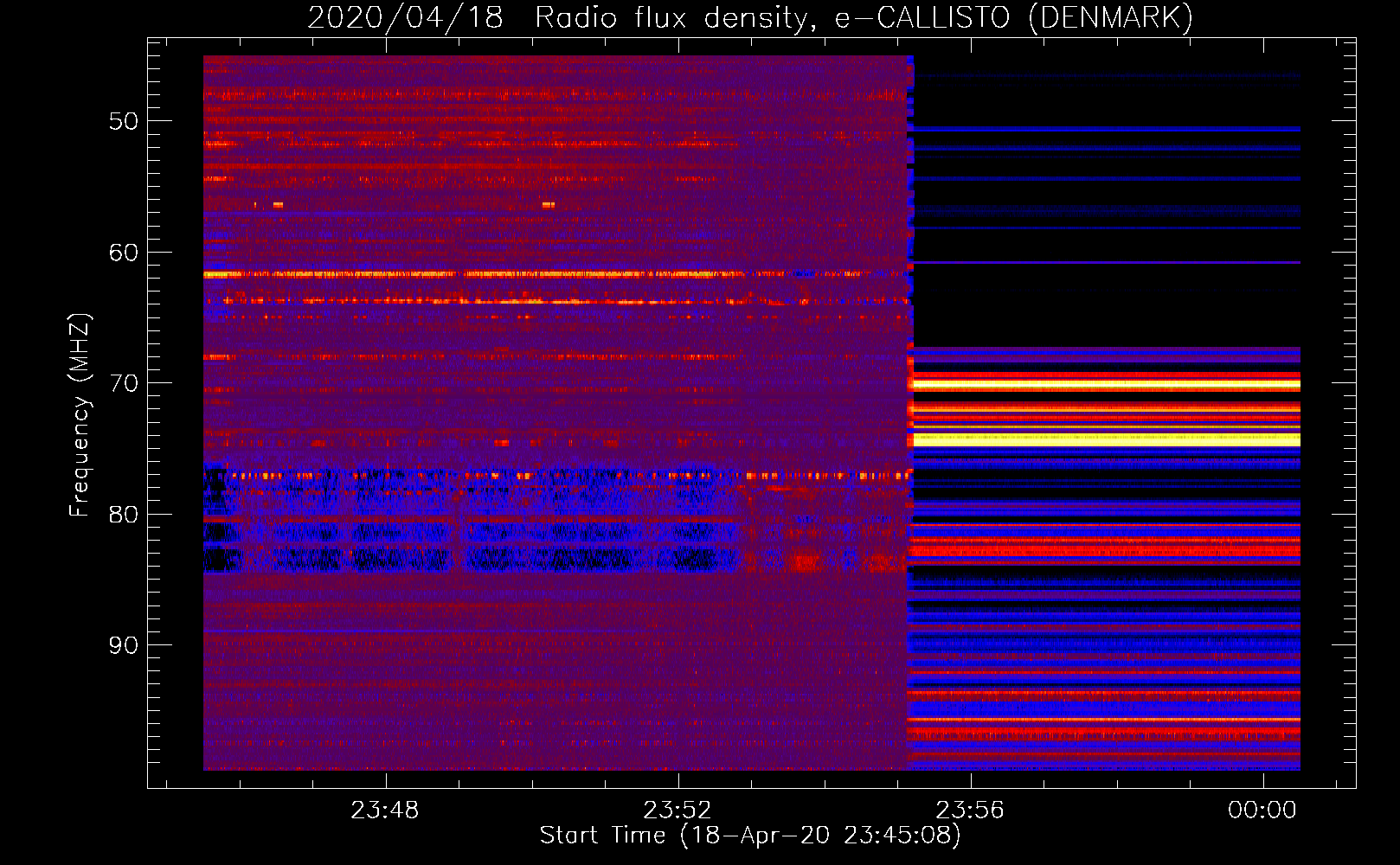Select the 60 frequency tick label
This screenshot has height=865, width=1400.
point(124,253)
